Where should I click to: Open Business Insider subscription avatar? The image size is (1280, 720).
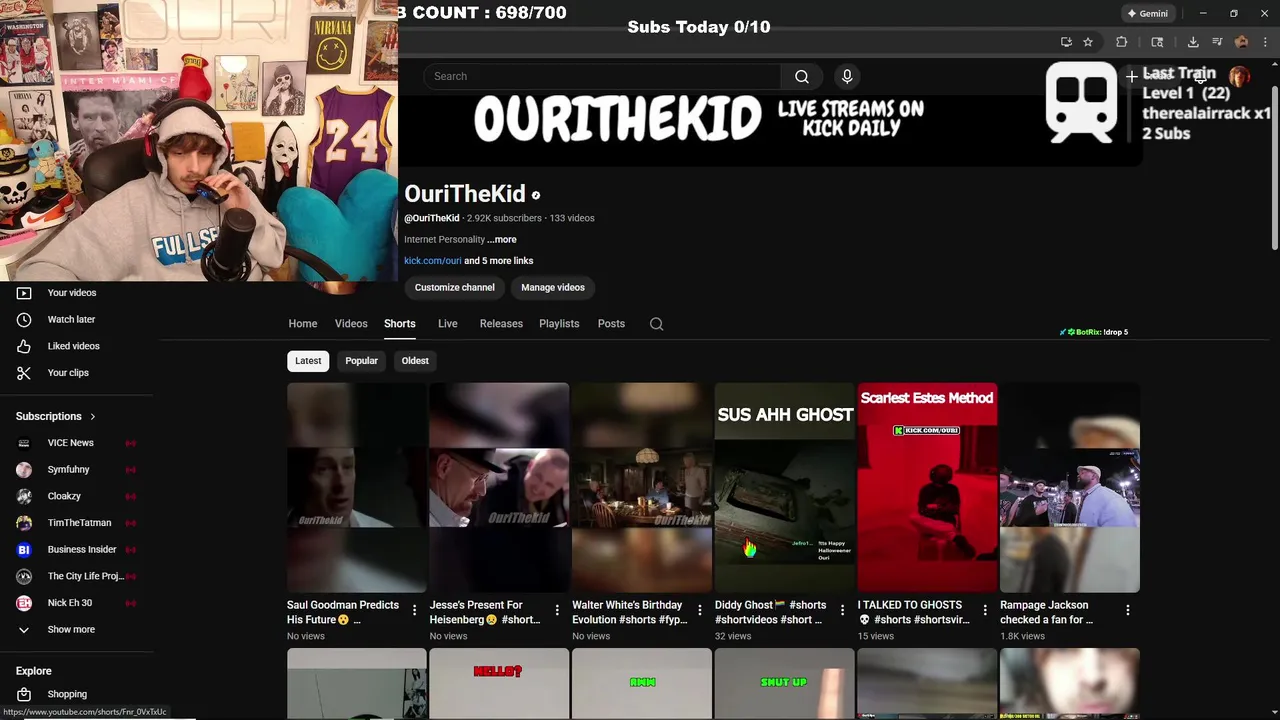24,549
